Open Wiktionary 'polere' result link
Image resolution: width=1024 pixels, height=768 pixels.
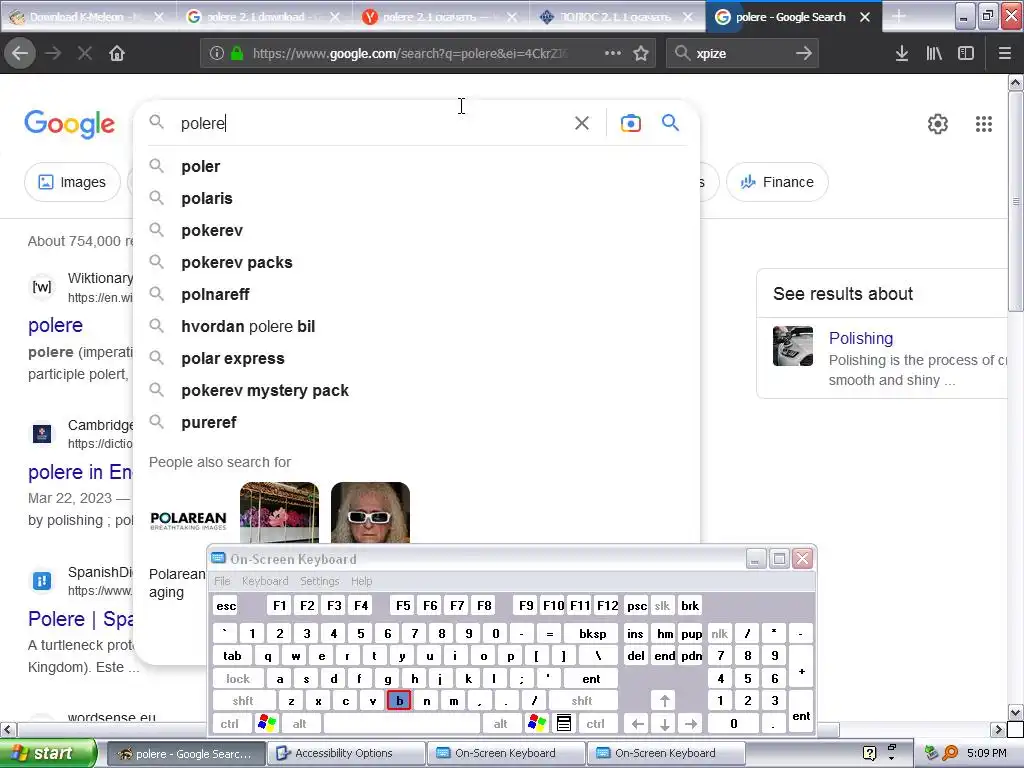point(56,325)
